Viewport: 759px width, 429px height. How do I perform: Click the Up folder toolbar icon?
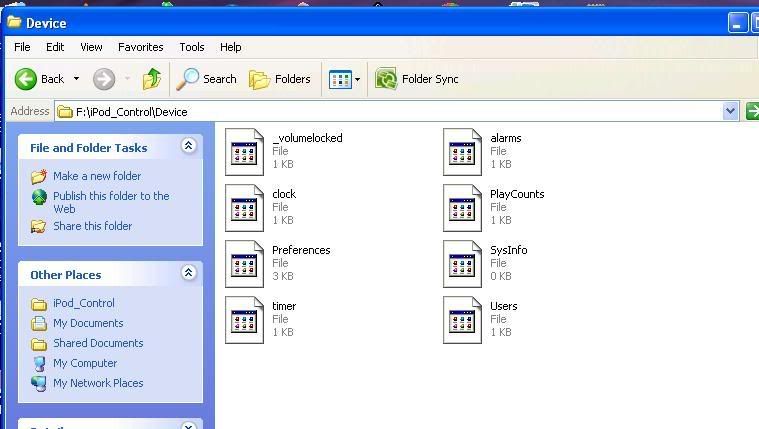[x=152, y=79]
